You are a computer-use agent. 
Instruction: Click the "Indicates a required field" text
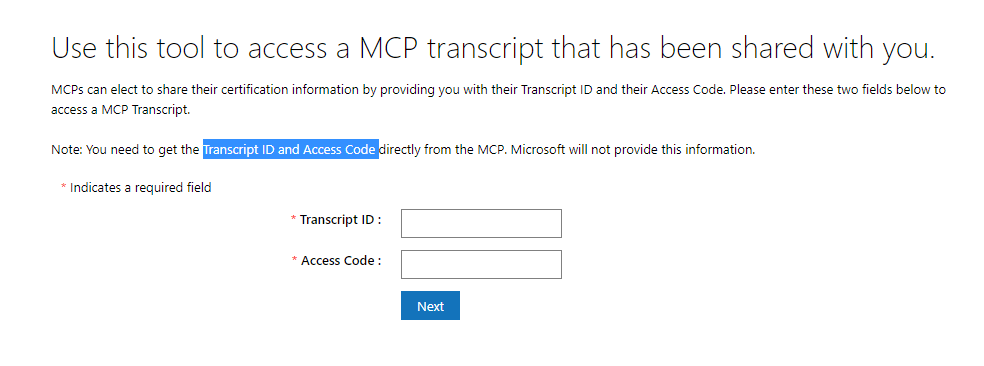[141, 187]
